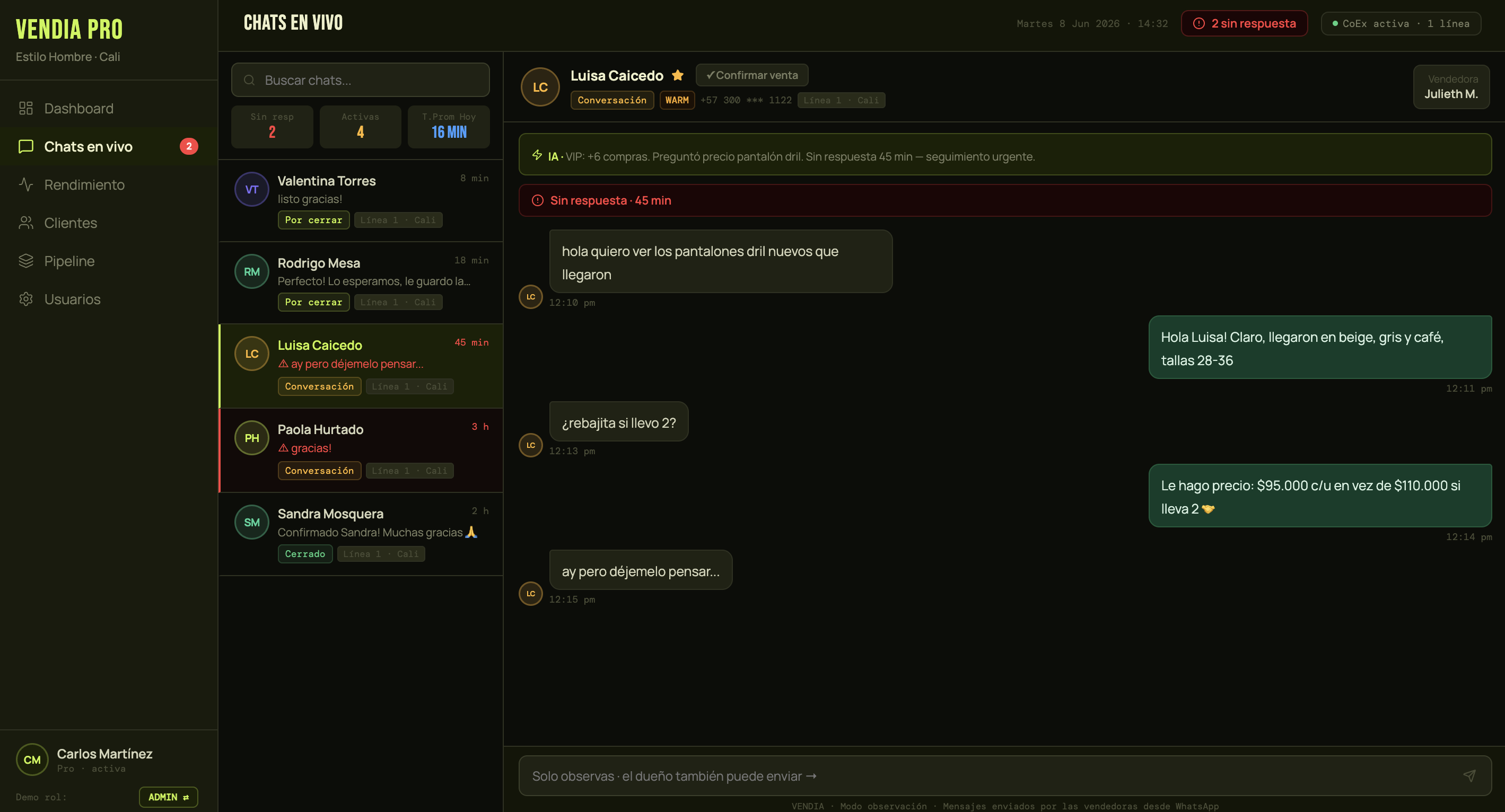Viewport: 1505px width, 812px height.
Task: Open the Usuarios gear icon
Action: (25, 299)
